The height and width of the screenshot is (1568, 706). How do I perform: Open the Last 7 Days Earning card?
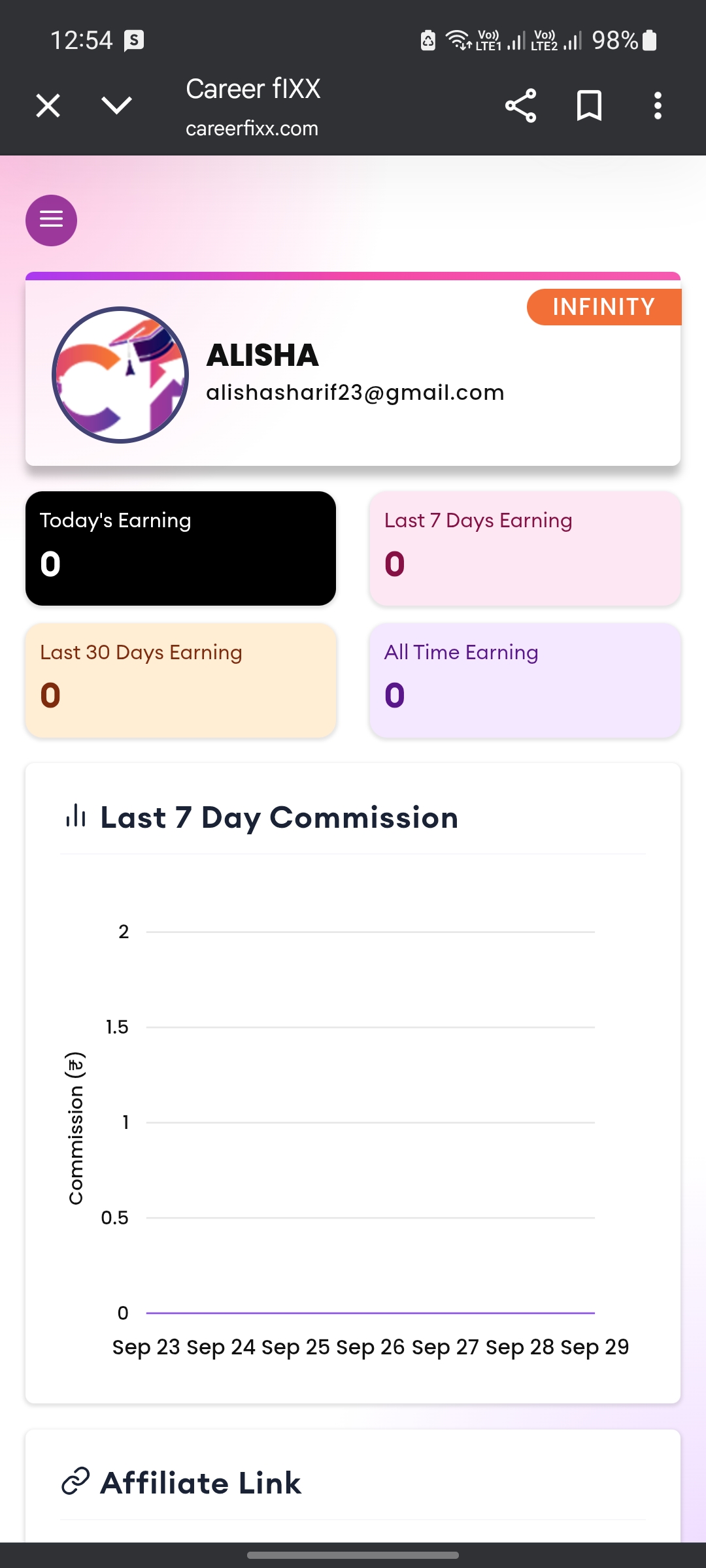(525, 548)
